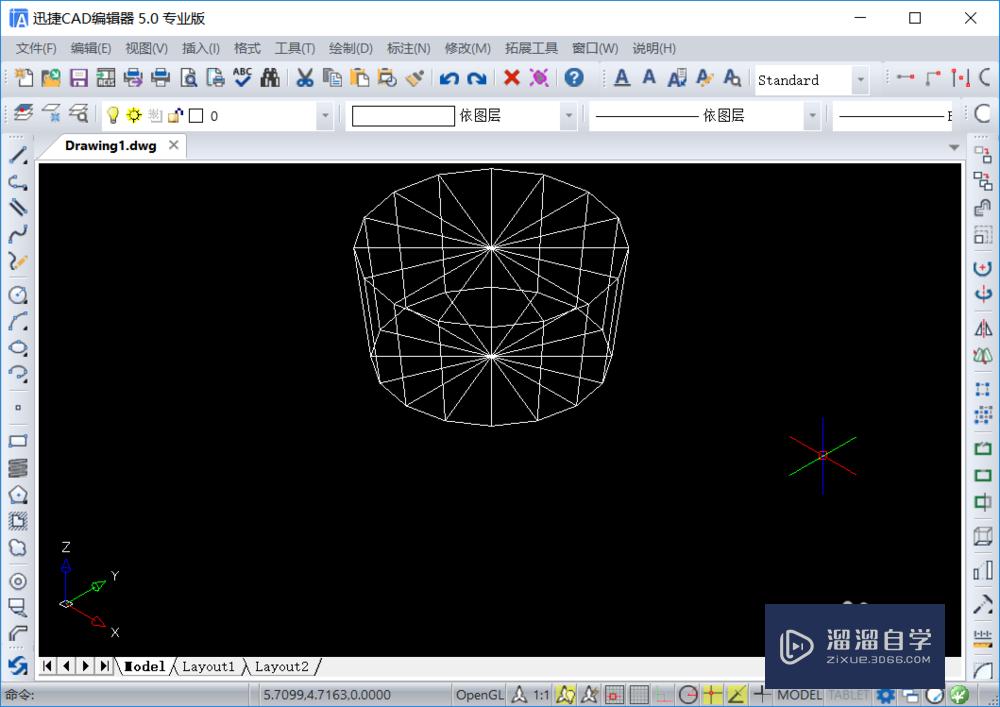This screenshot has width=1000, height=707.
Task: Click the MODEL button in the status bar
Action: coord(798,694)
